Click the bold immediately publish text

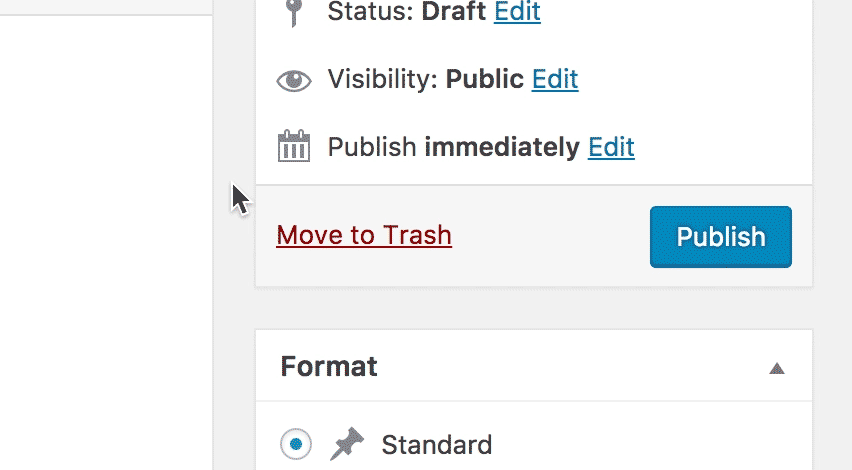coord(502,147)
